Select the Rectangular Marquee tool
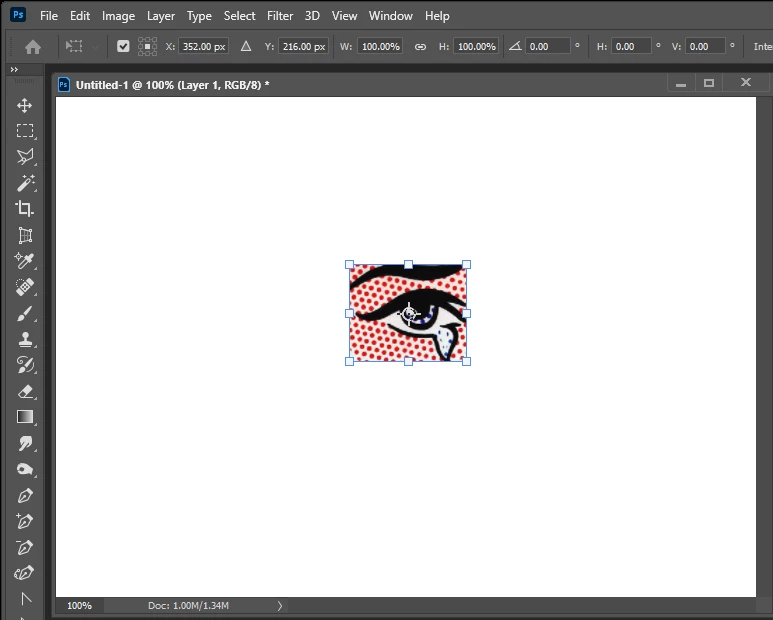The width and height of the screenshot is (773, 620). (x=25, y=131)
